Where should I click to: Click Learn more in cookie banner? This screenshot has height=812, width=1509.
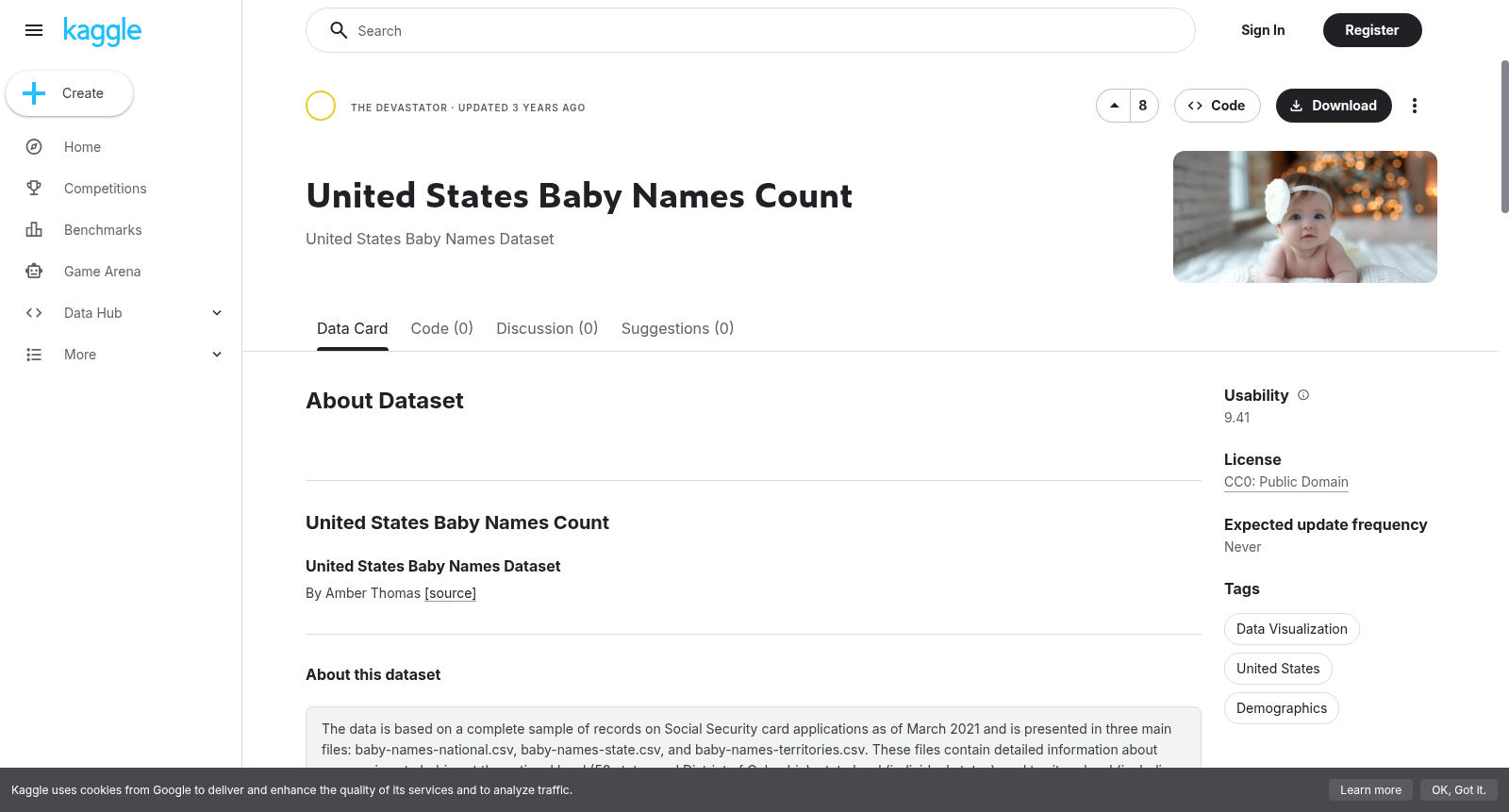[1370, 790]
